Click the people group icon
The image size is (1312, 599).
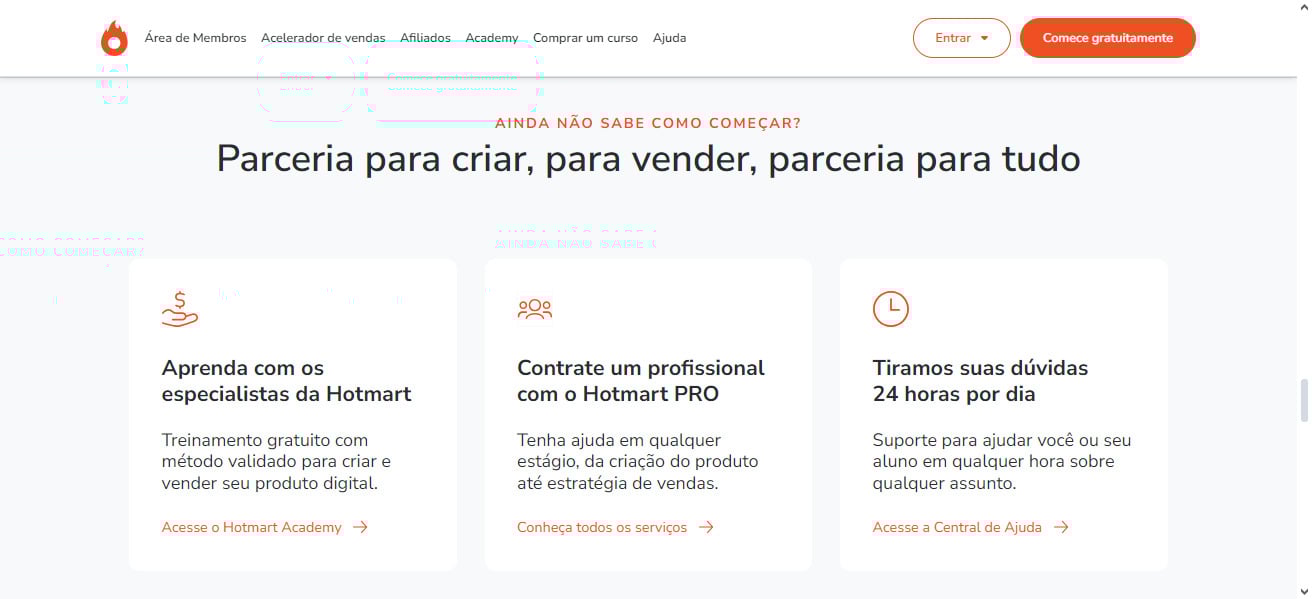tap(535, 309)
